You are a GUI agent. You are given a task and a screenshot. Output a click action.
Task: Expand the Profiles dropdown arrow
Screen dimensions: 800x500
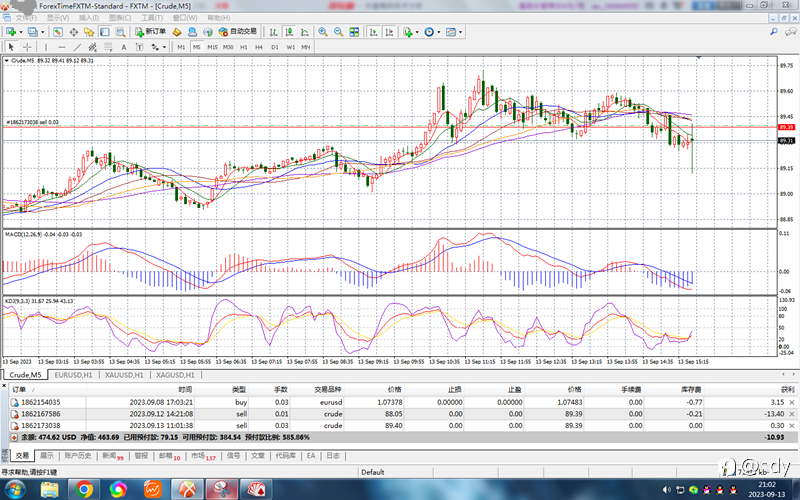[x=42, y=32]
